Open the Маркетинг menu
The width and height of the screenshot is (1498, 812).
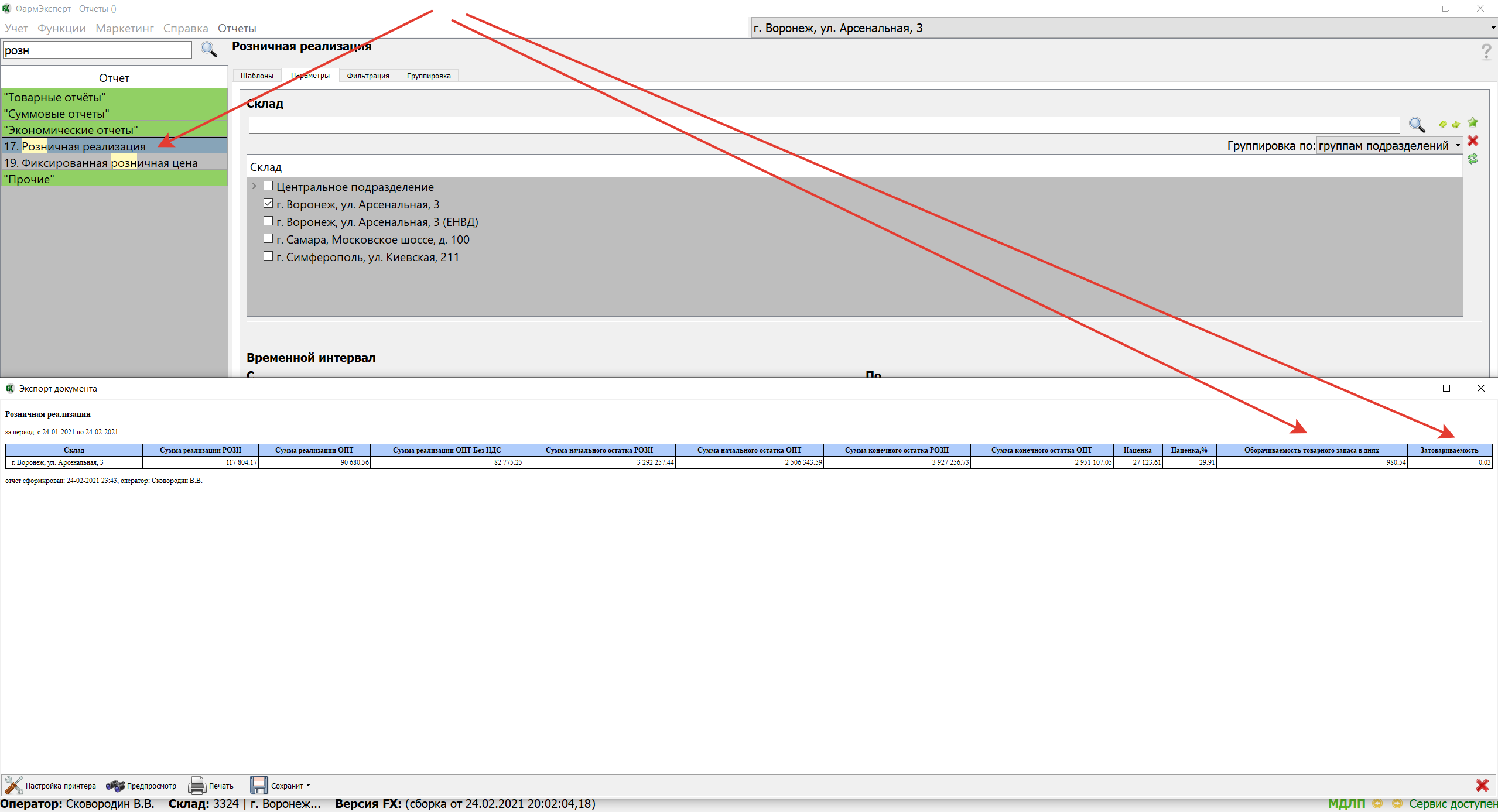click(124, 28)
